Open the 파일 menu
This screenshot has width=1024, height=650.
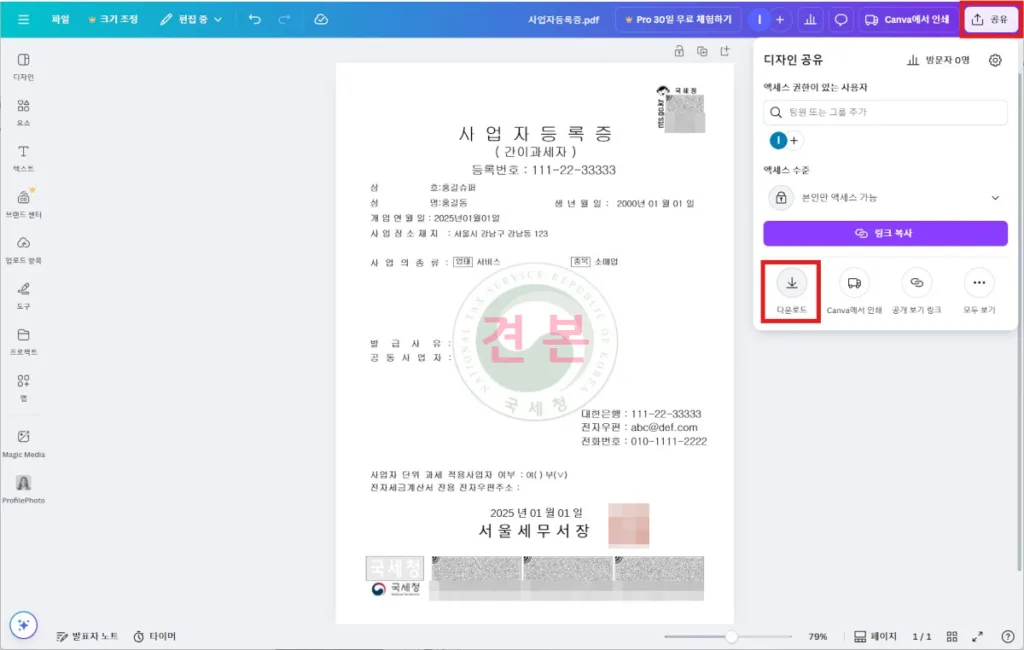[x=61, y=19]
